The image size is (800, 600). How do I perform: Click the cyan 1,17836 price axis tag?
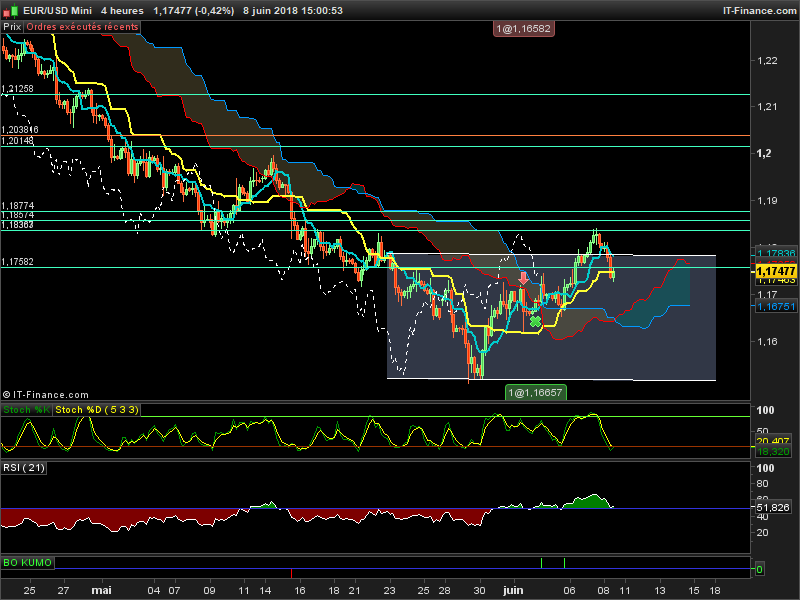tap(776, 253)
